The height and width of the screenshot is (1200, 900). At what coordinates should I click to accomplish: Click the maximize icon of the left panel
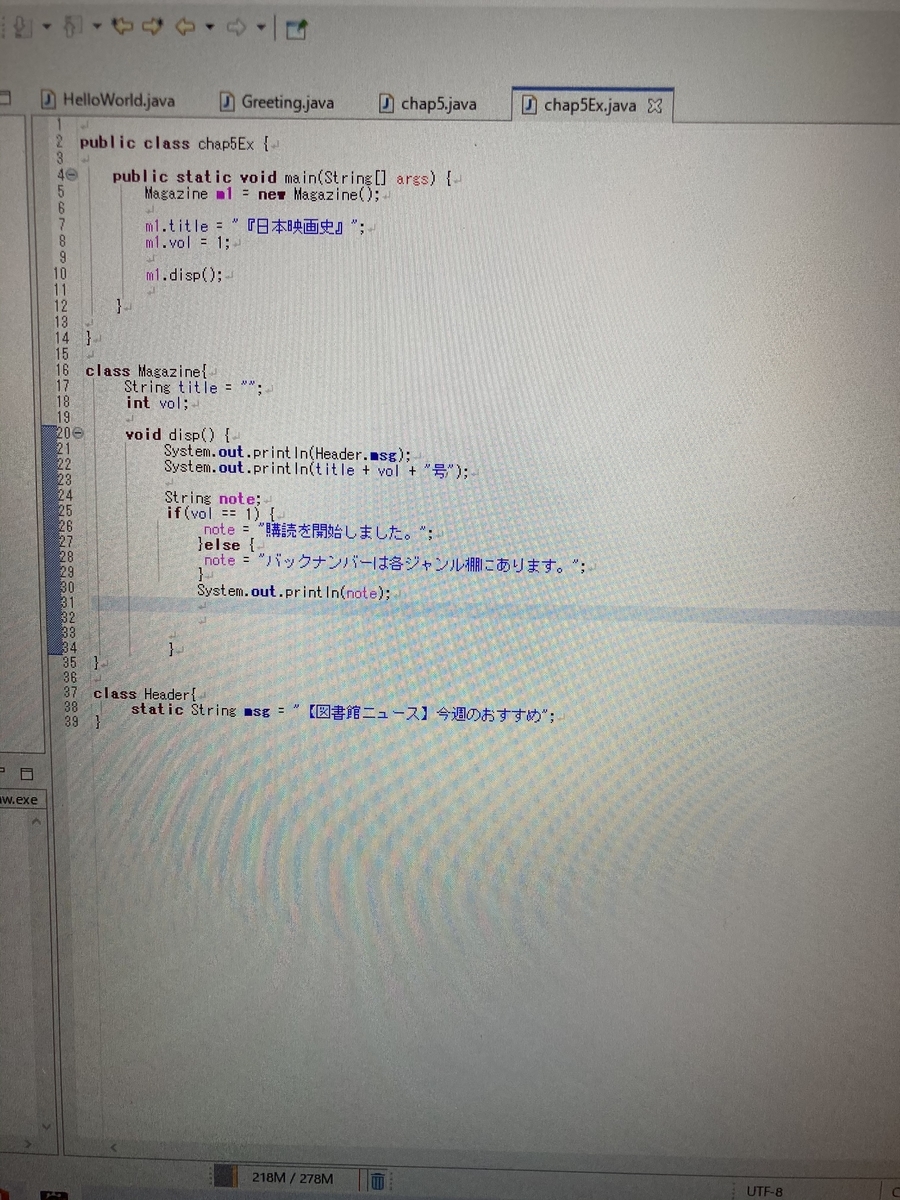coord(6,99)
